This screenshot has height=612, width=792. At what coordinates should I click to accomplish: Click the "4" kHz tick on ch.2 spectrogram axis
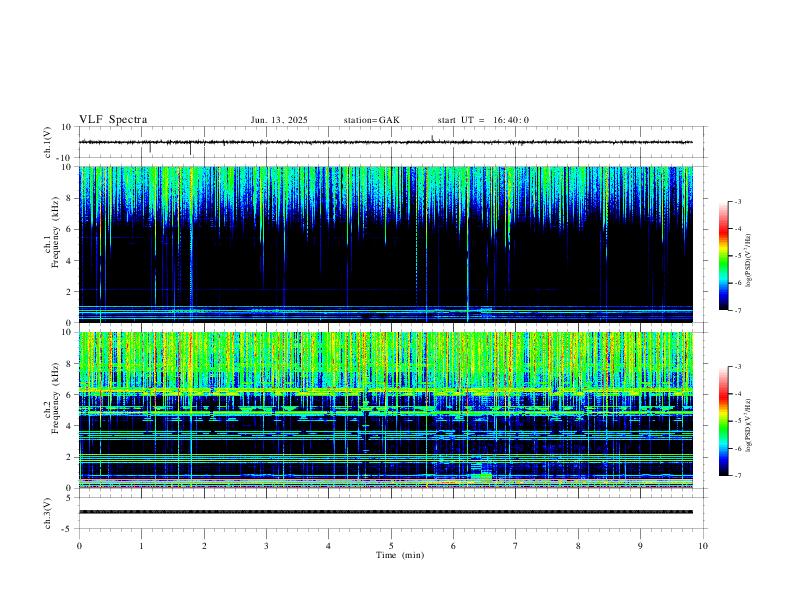pyautogui.click(x=70, y=426)
